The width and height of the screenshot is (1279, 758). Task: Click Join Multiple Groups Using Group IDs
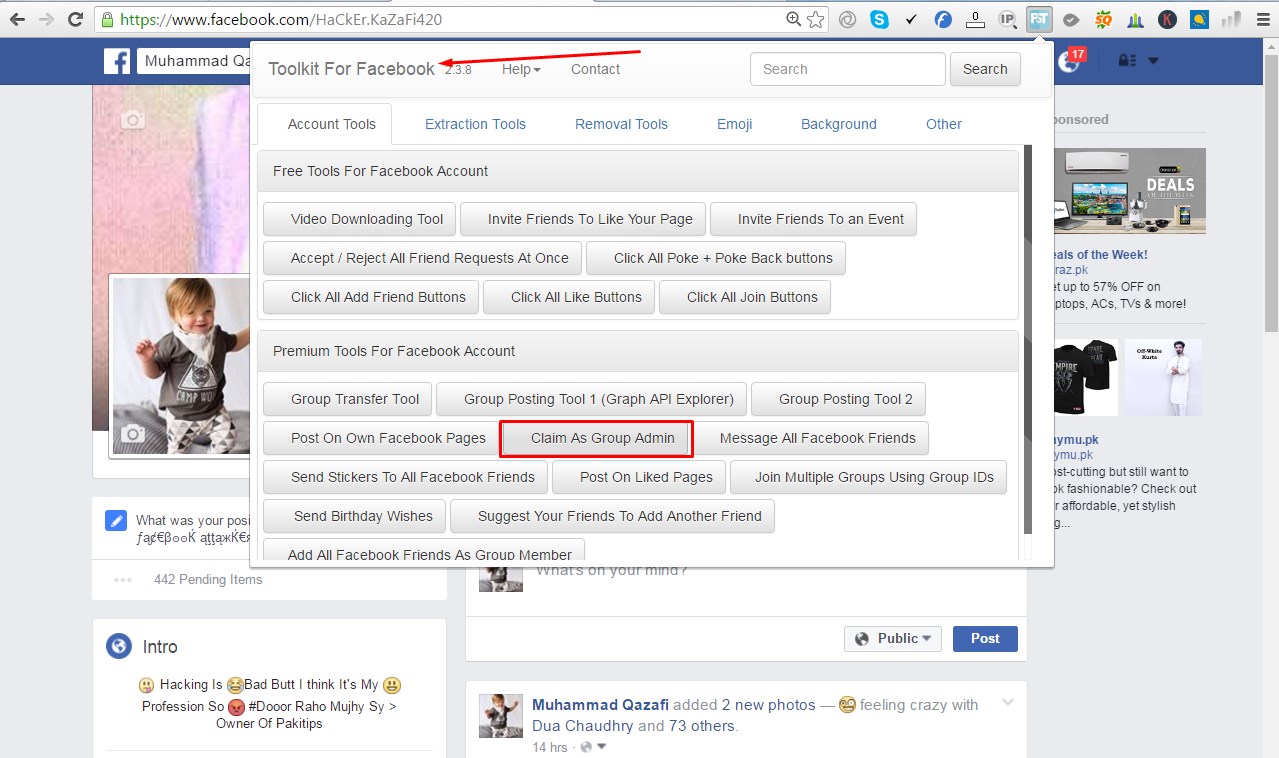click(x=868, y=477)
